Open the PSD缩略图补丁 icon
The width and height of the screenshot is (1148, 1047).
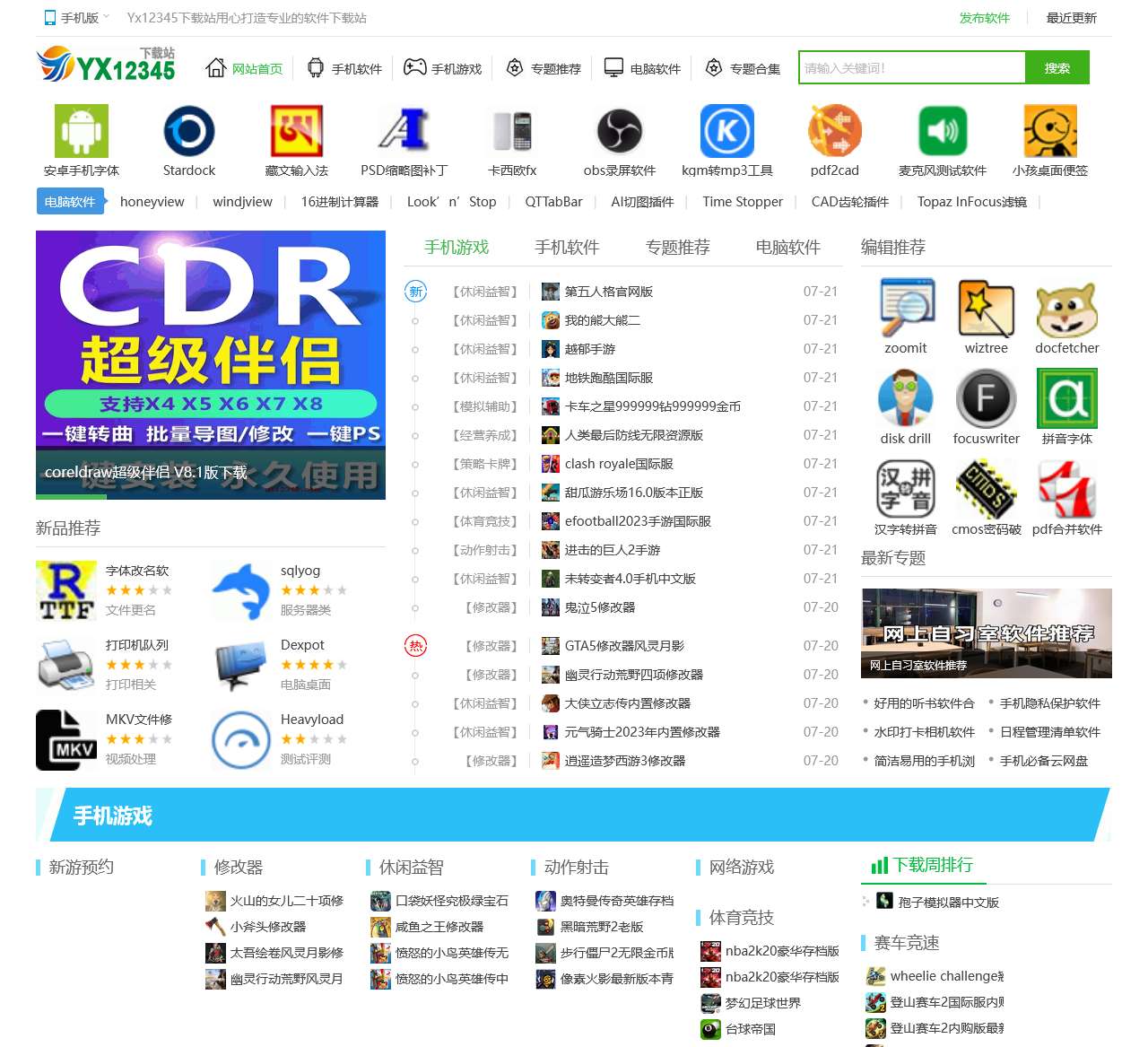(404, 131)
